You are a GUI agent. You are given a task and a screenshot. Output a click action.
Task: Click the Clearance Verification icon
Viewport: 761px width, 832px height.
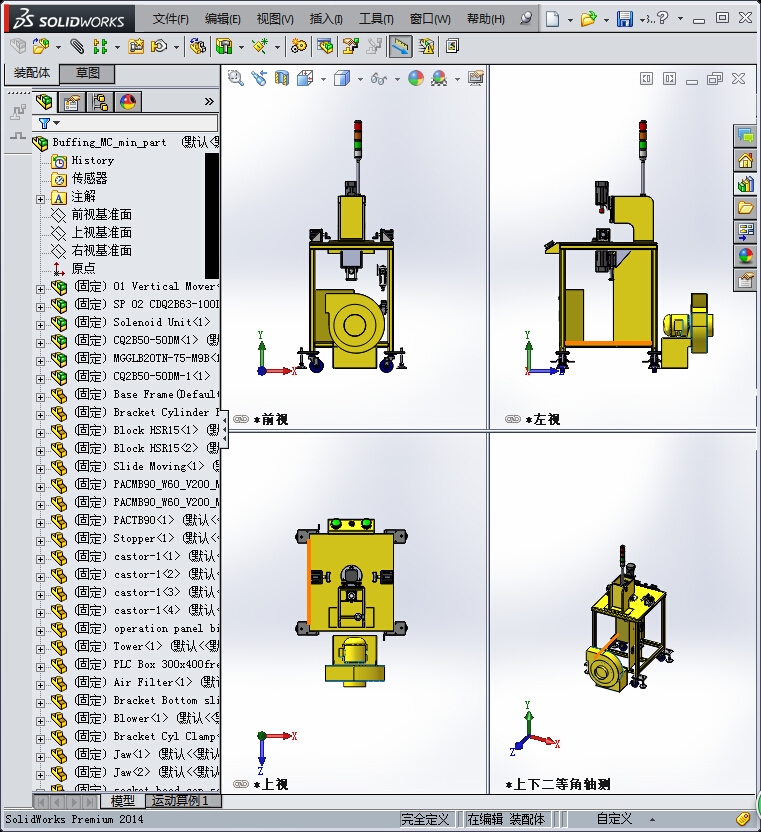click(x=426, y=47)
